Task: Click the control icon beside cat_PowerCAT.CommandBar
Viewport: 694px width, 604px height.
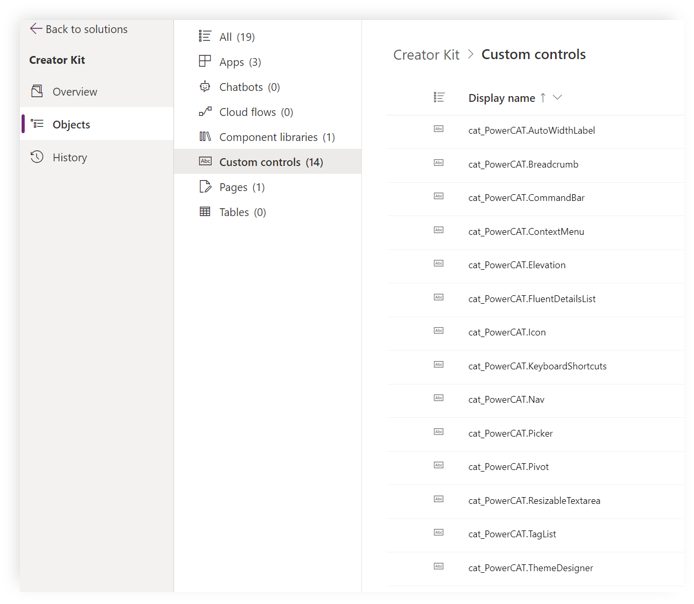Action: 439,196
